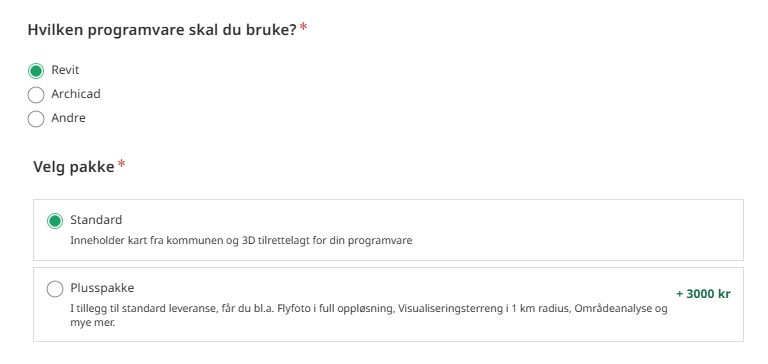Select the Standard package radio button
The height and width of the screenshot is (364, 768).
tap(55, 221)
